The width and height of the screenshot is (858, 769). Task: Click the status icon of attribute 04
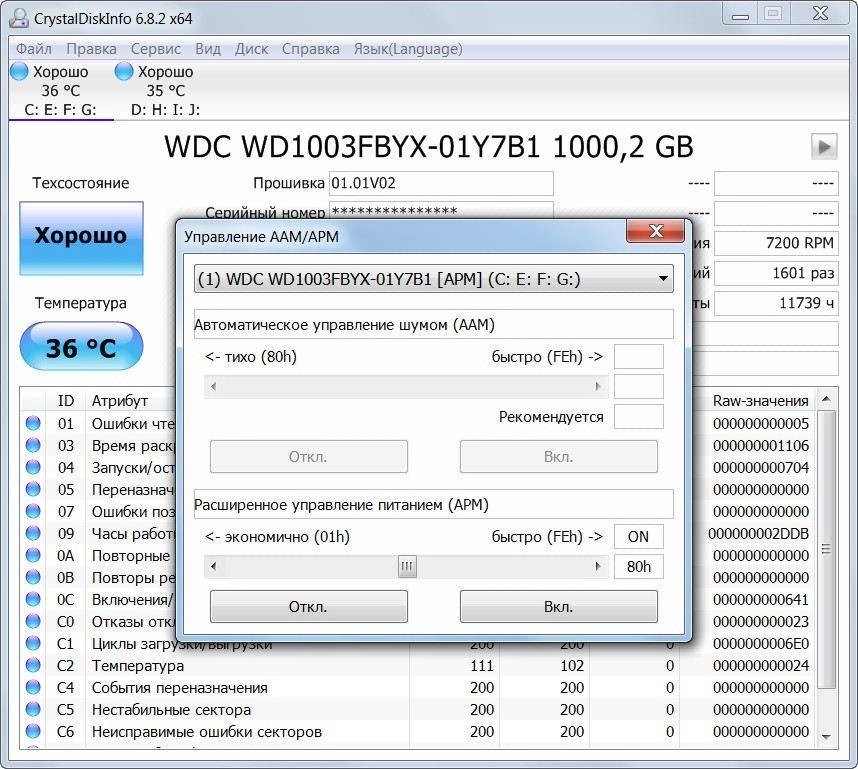click(x=33, y=467)
